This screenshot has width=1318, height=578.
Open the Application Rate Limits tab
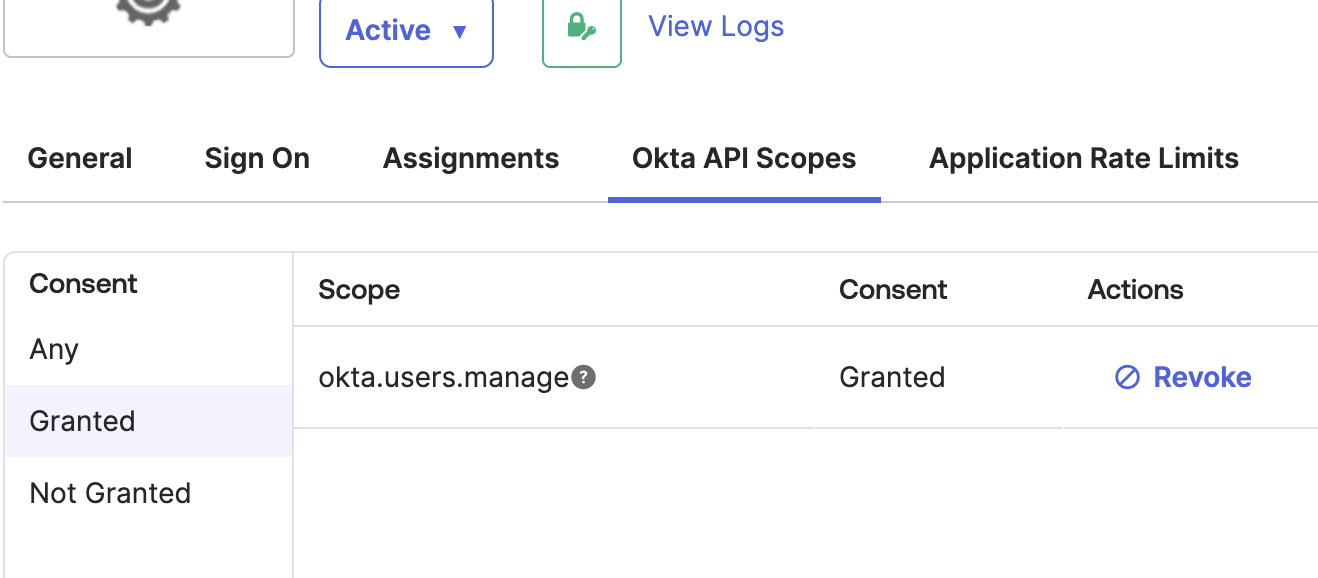point(1084,158)
